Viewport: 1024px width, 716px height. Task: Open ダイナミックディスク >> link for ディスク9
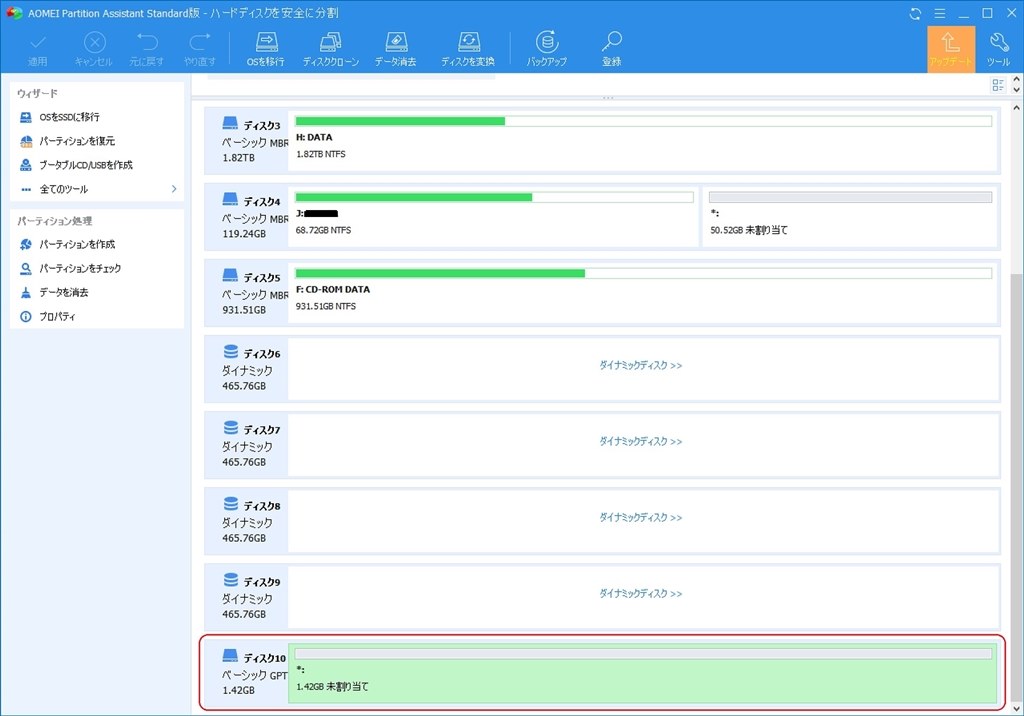point(641,594)
